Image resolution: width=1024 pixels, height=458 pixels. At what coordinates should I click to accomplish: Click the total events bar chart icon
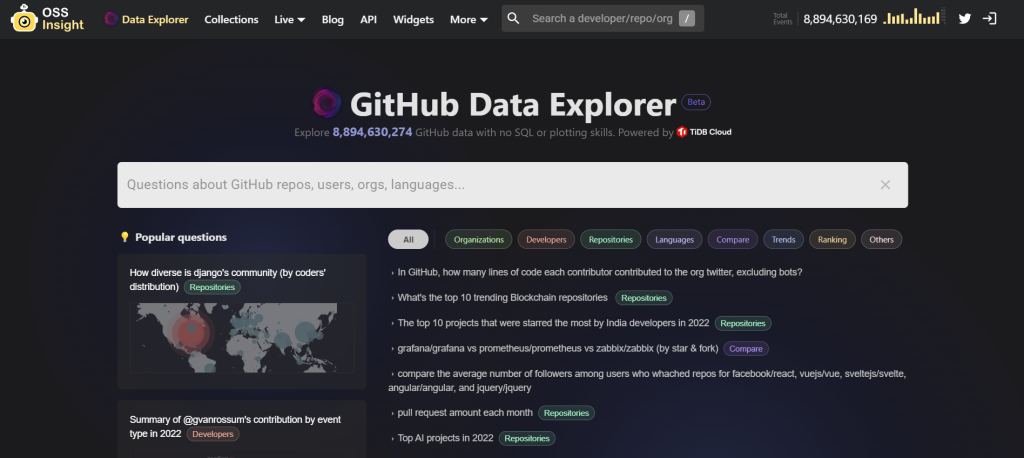(913, 18)
